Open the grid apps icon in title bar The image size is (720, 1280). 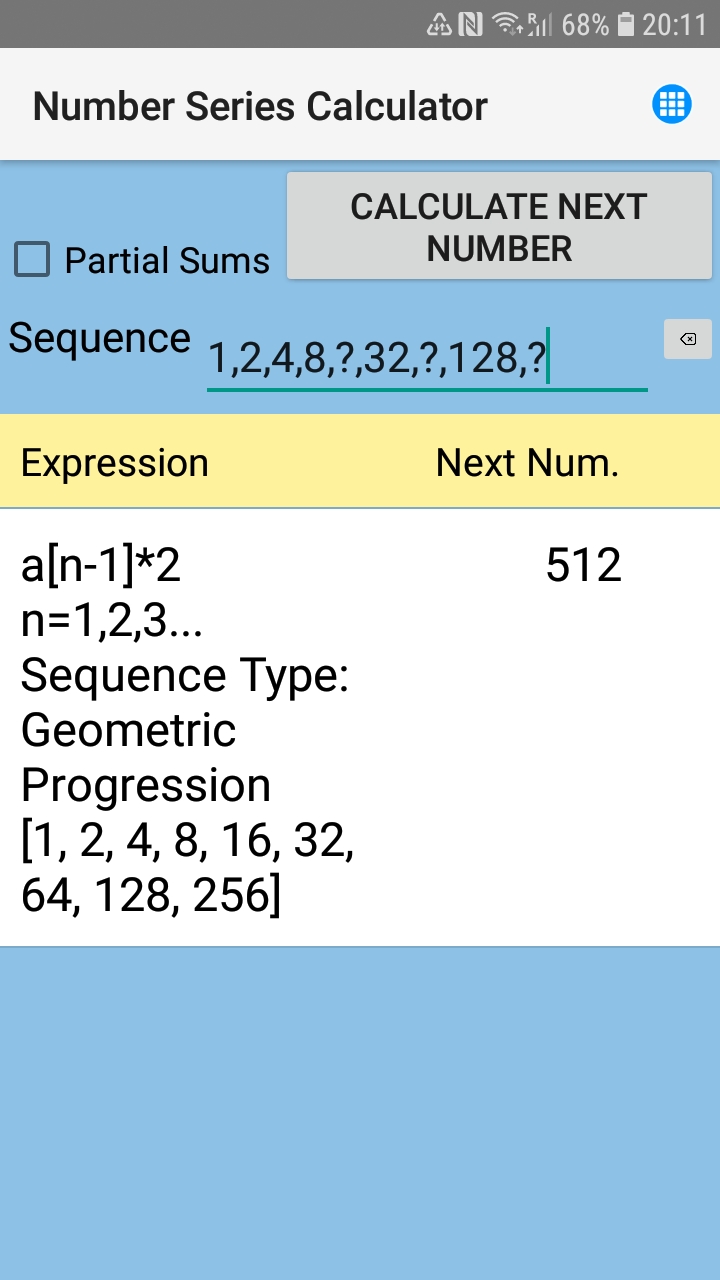[672, 104]
